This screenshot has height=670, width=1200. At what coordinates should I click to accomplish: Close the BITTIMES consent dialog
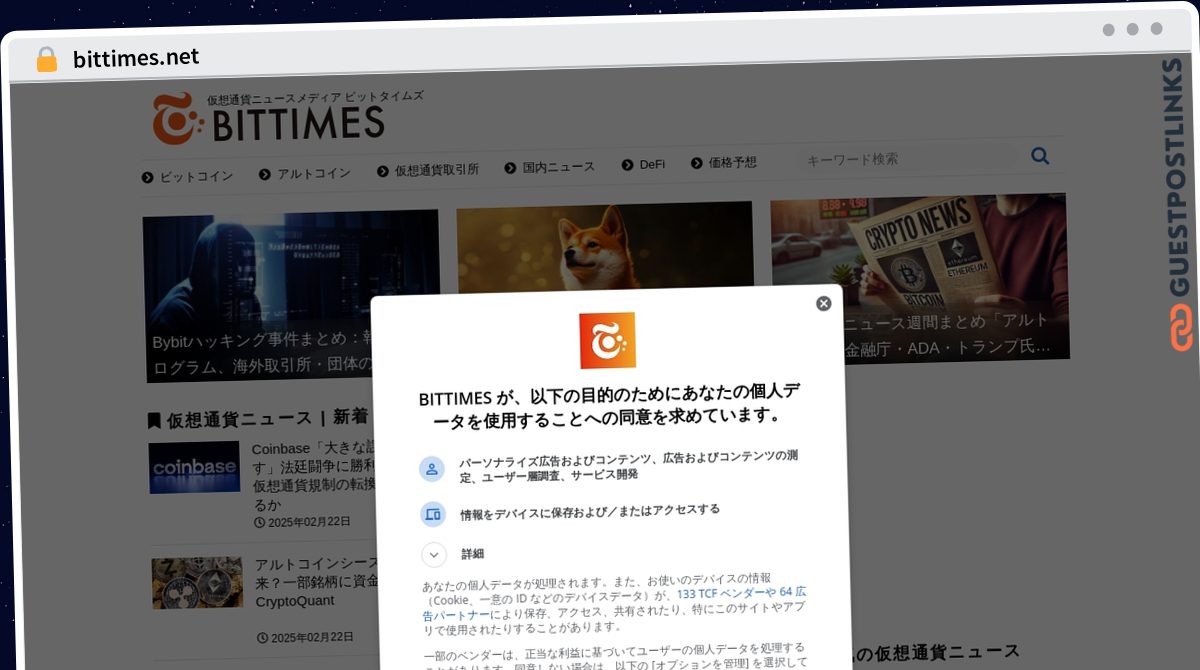click(824, 304)
